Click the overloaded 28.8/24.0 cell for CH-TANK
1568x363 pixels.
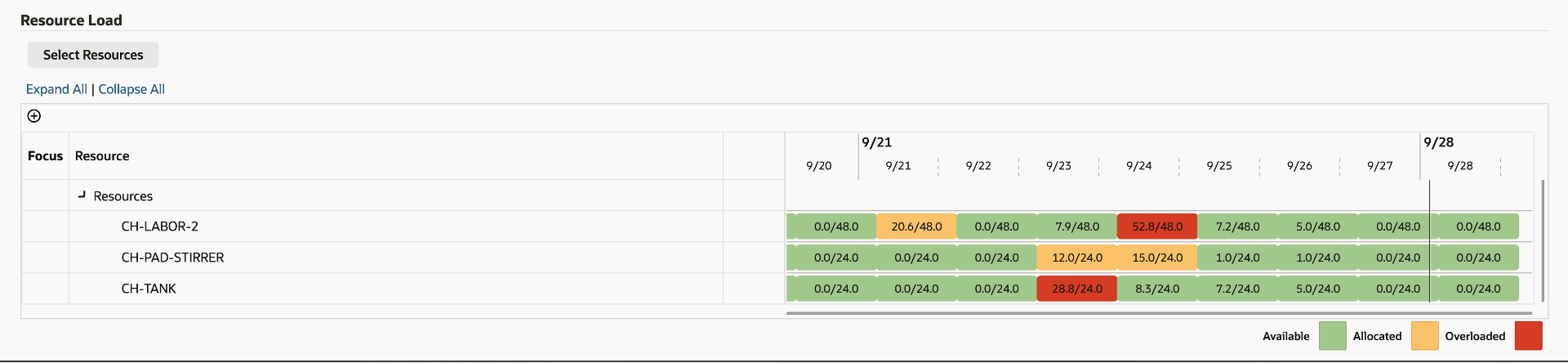[1076, 289]
